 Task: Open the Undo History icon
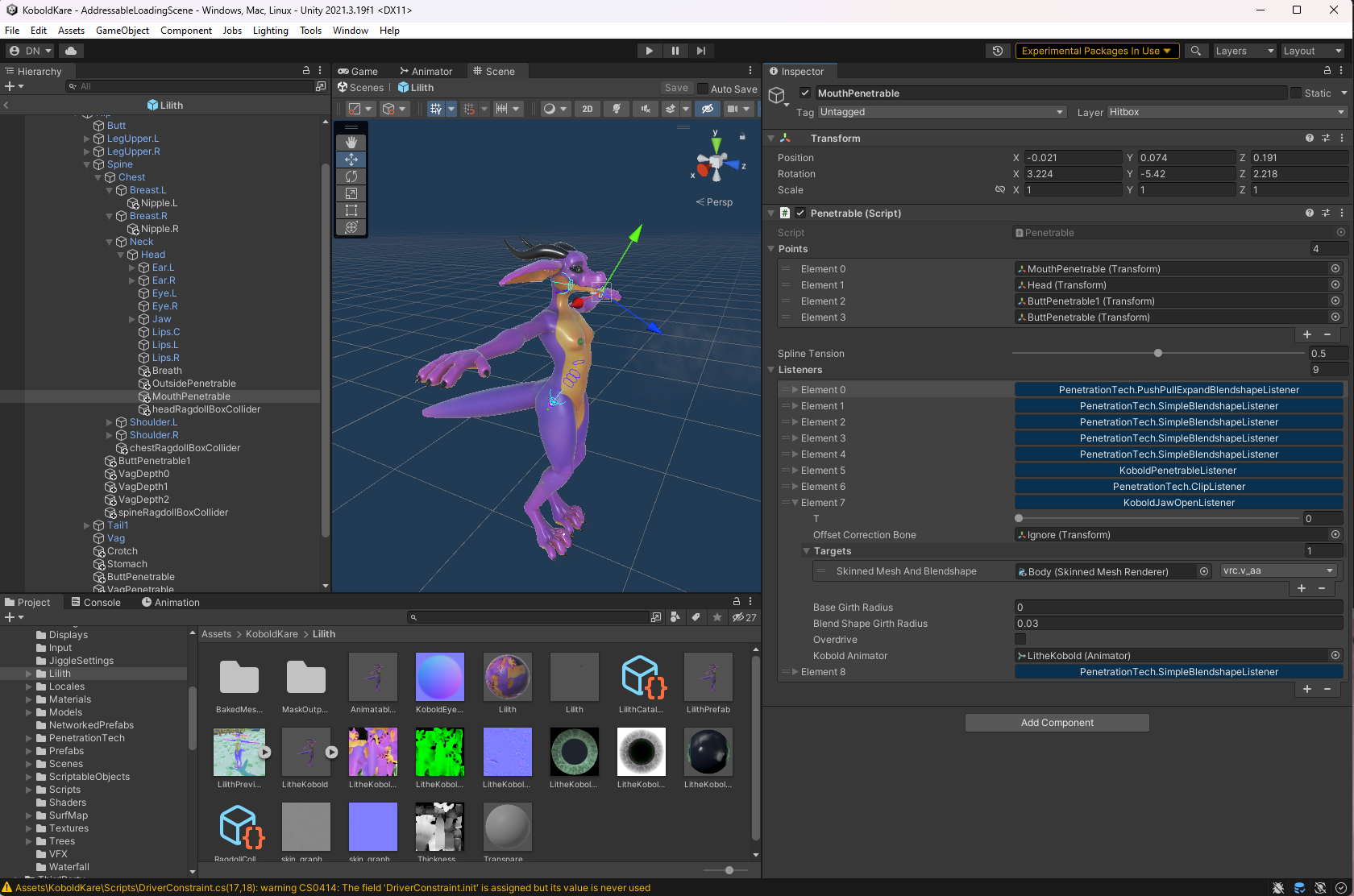[x=998, y=51]
